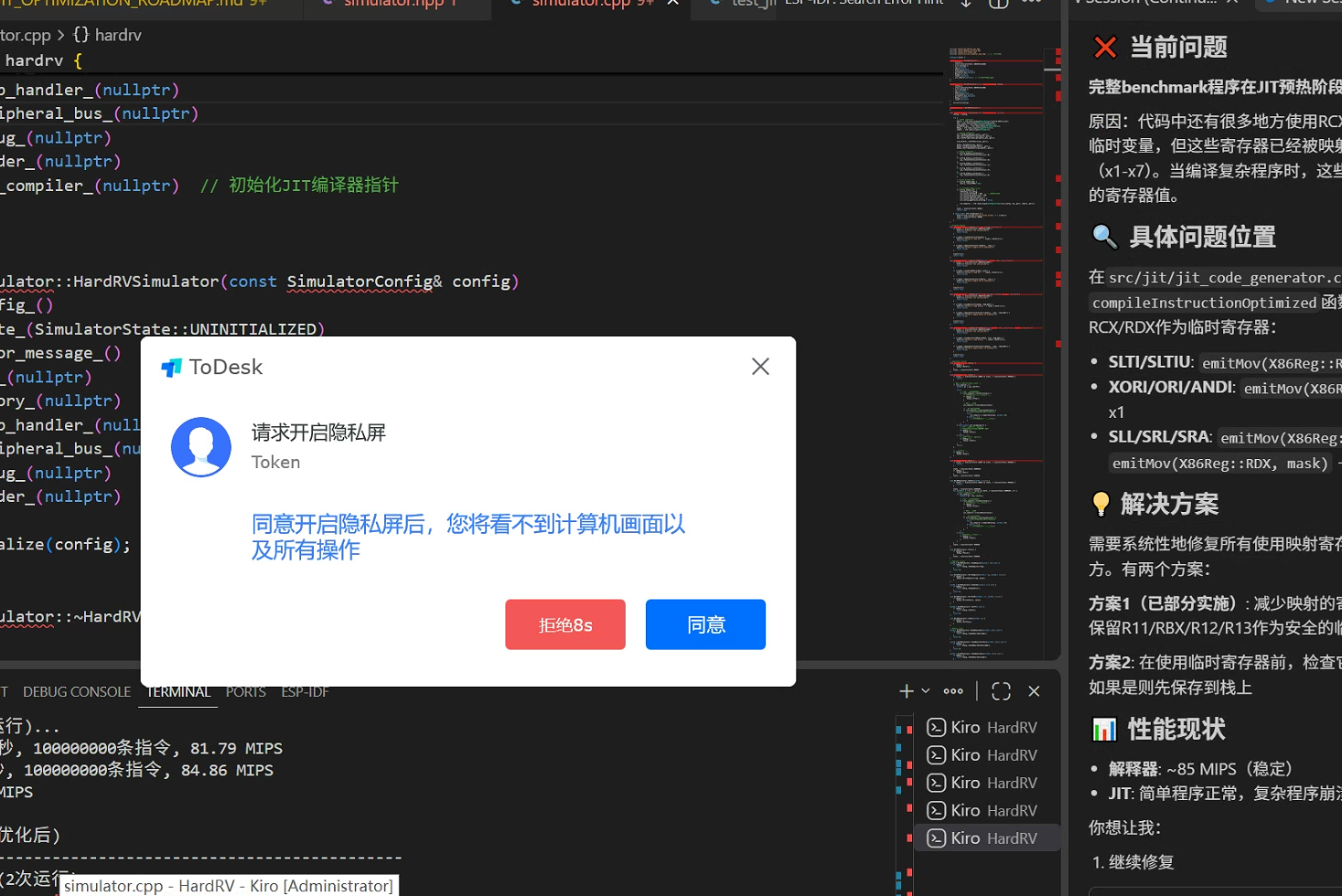Screen dimensions: 1342x896
Task: Open the PORTS panel tab
Action: click(246, 692)
